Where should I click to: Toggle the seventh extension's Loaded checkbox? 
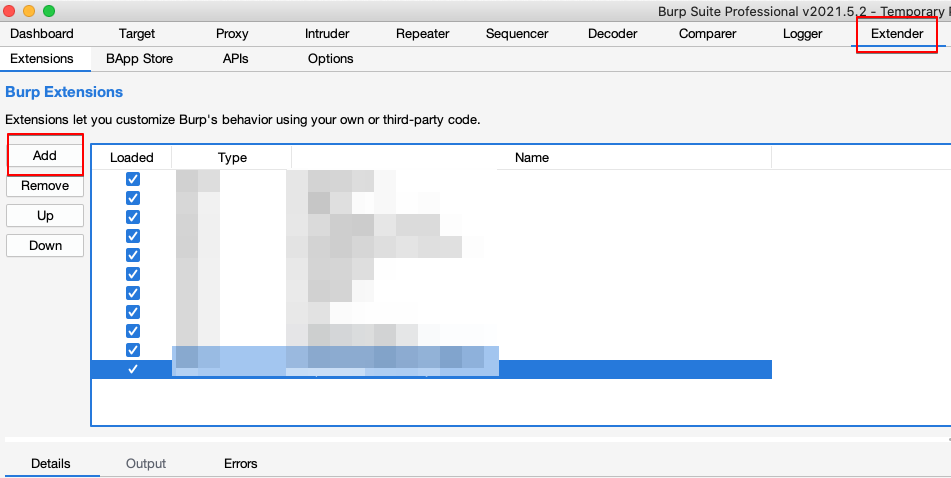click(x=133, y=293)
